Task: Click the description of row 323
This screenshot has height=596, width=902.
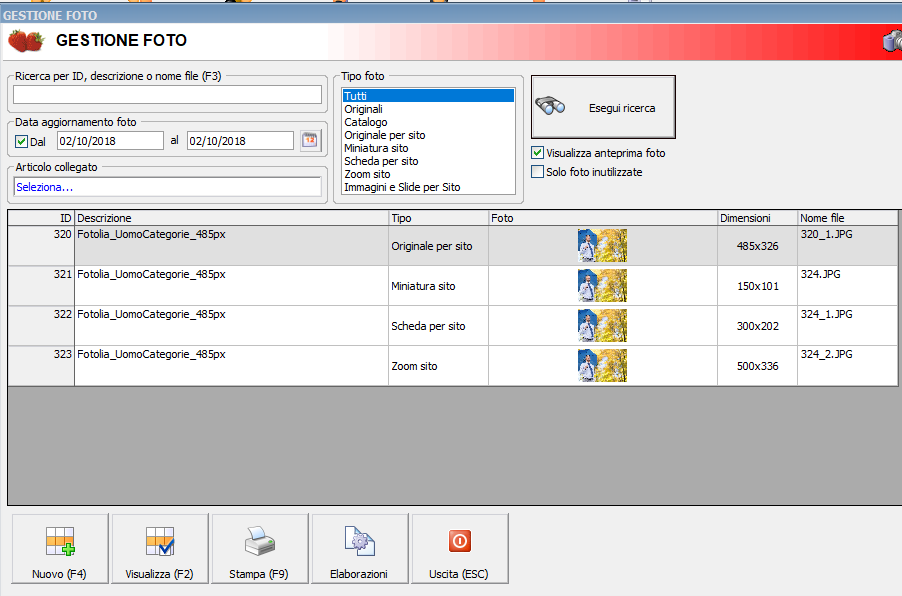Action: [151, 354]
